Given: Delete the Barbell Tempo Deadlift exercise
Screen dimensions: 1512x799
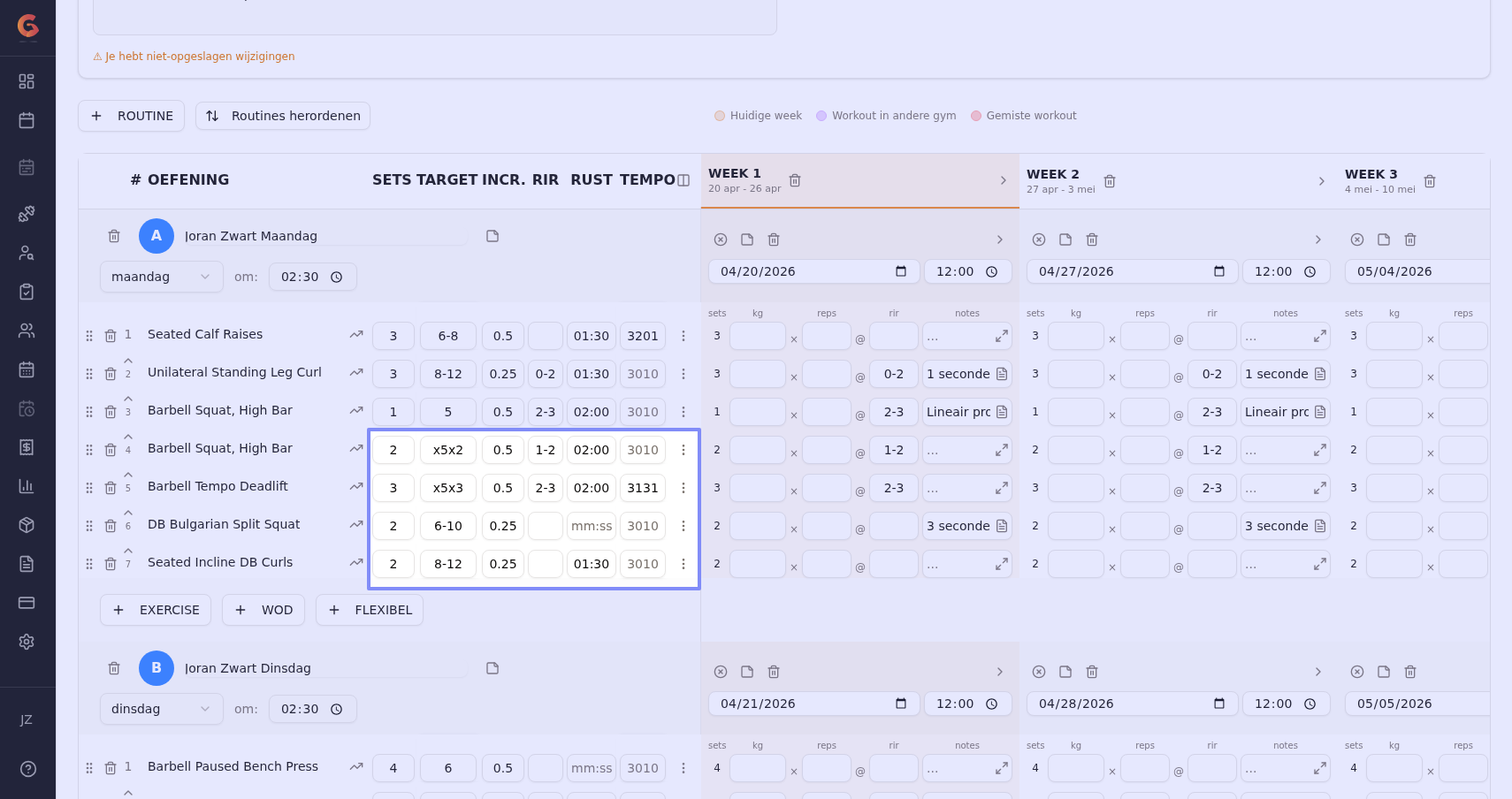Looking at the screenshot, I should [111, 488].
